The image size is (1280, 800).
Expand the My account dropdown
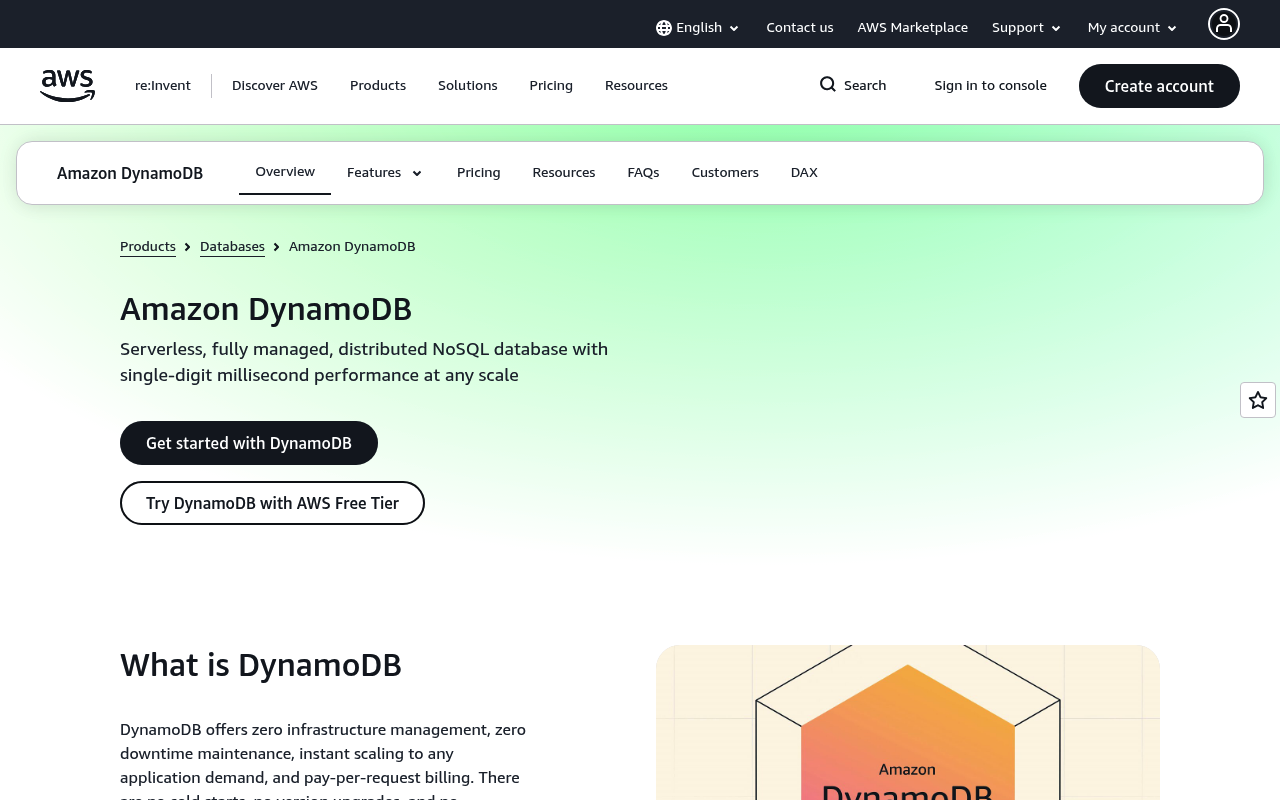[1133, 28]
